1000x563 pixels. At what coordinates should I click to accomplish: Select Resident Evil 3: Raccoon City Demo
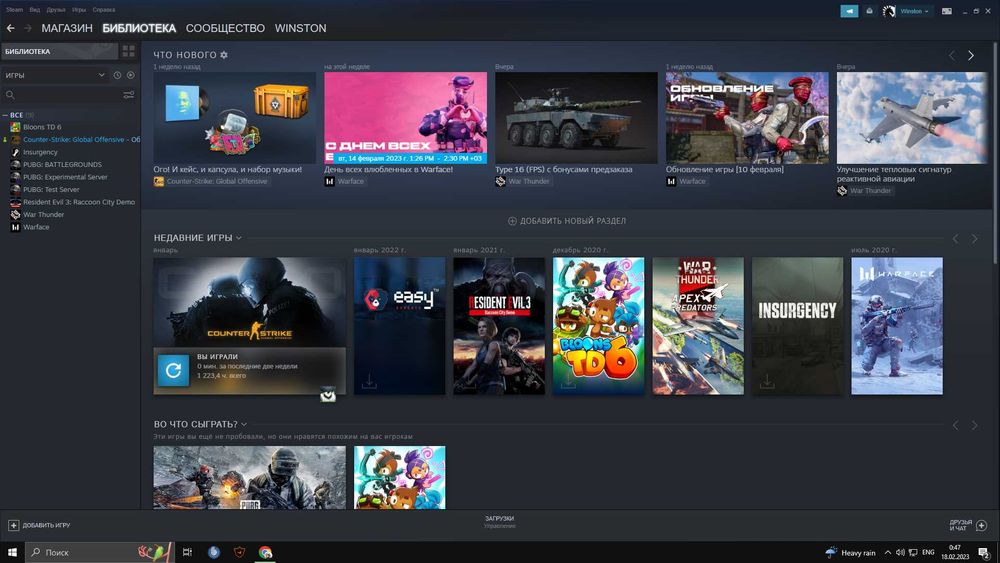(79, 202)
